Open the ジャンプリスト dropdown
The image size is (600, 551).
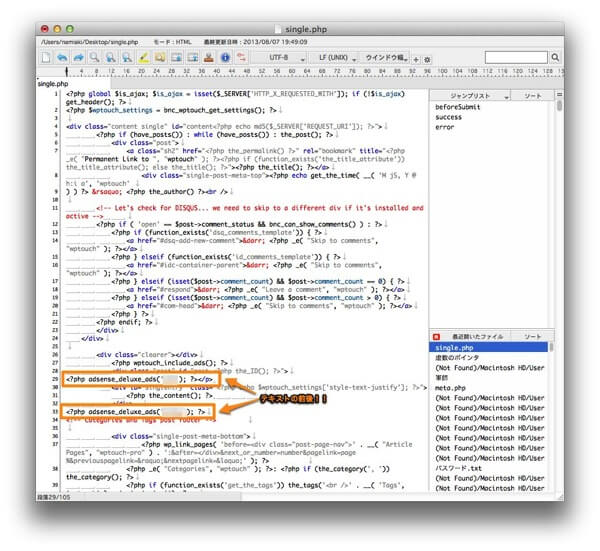point(470,96)
